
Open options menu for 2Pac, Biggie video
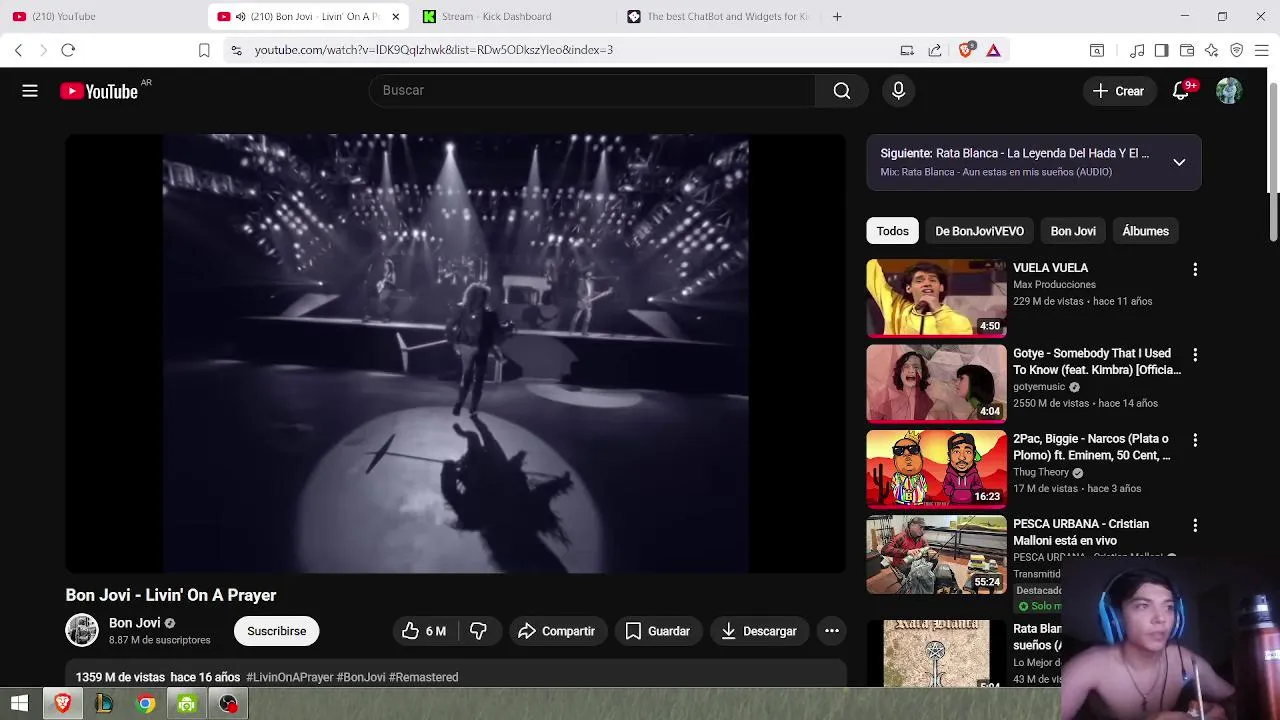[x=1194, y=440]
